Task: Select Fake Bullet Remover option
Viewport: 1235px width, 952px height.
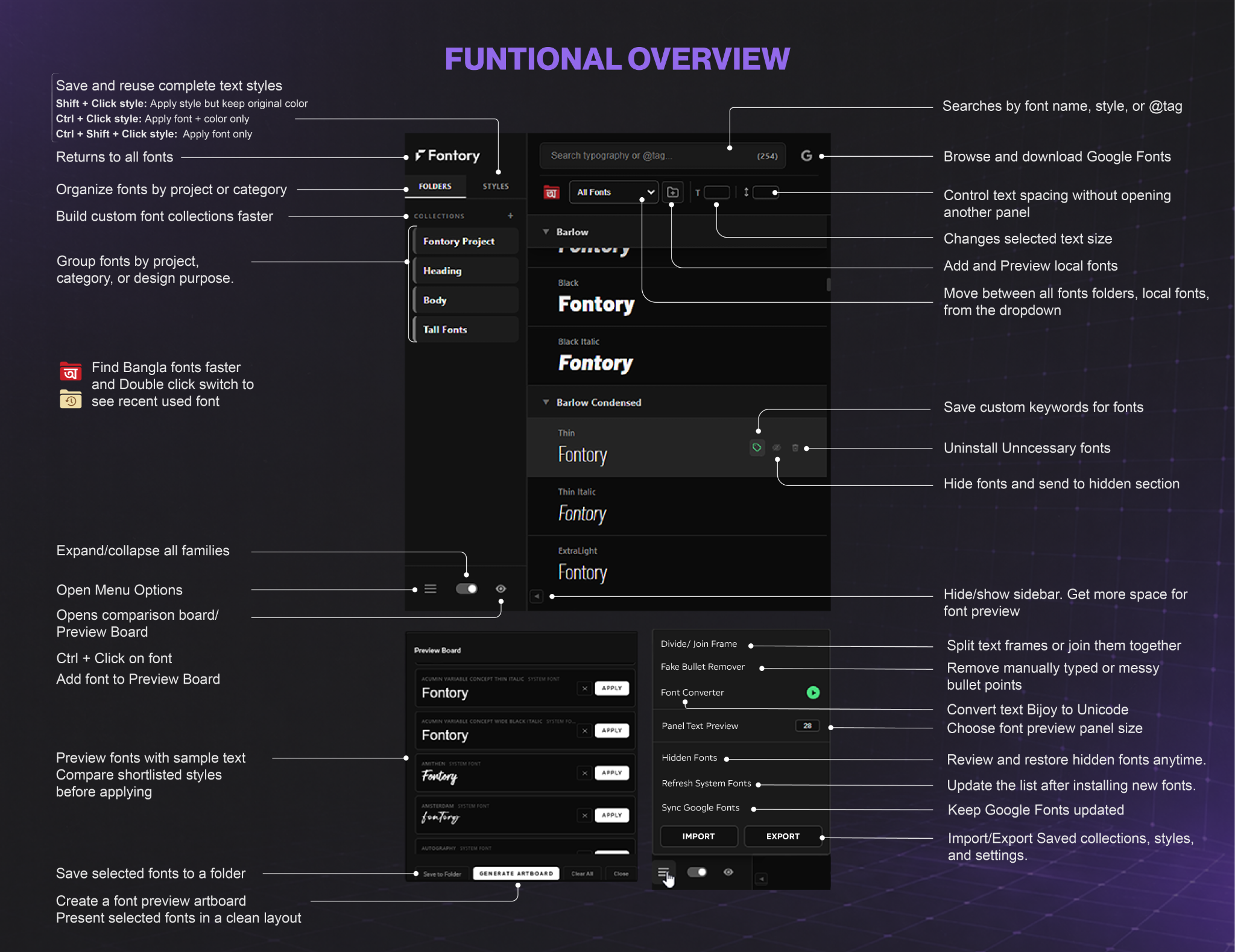Action: (x=703, y=667)
